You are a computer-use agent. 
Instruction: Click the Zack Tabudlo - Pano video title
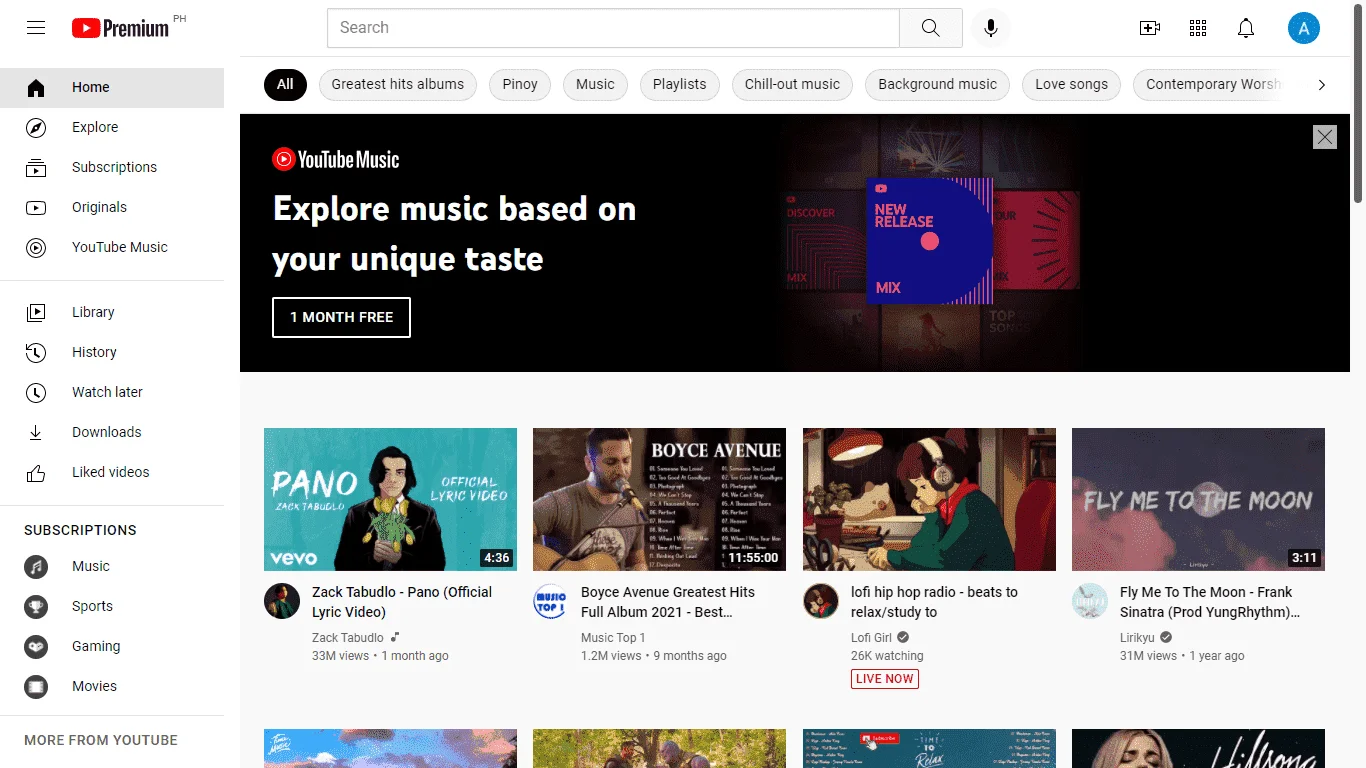tap(402, 602)
